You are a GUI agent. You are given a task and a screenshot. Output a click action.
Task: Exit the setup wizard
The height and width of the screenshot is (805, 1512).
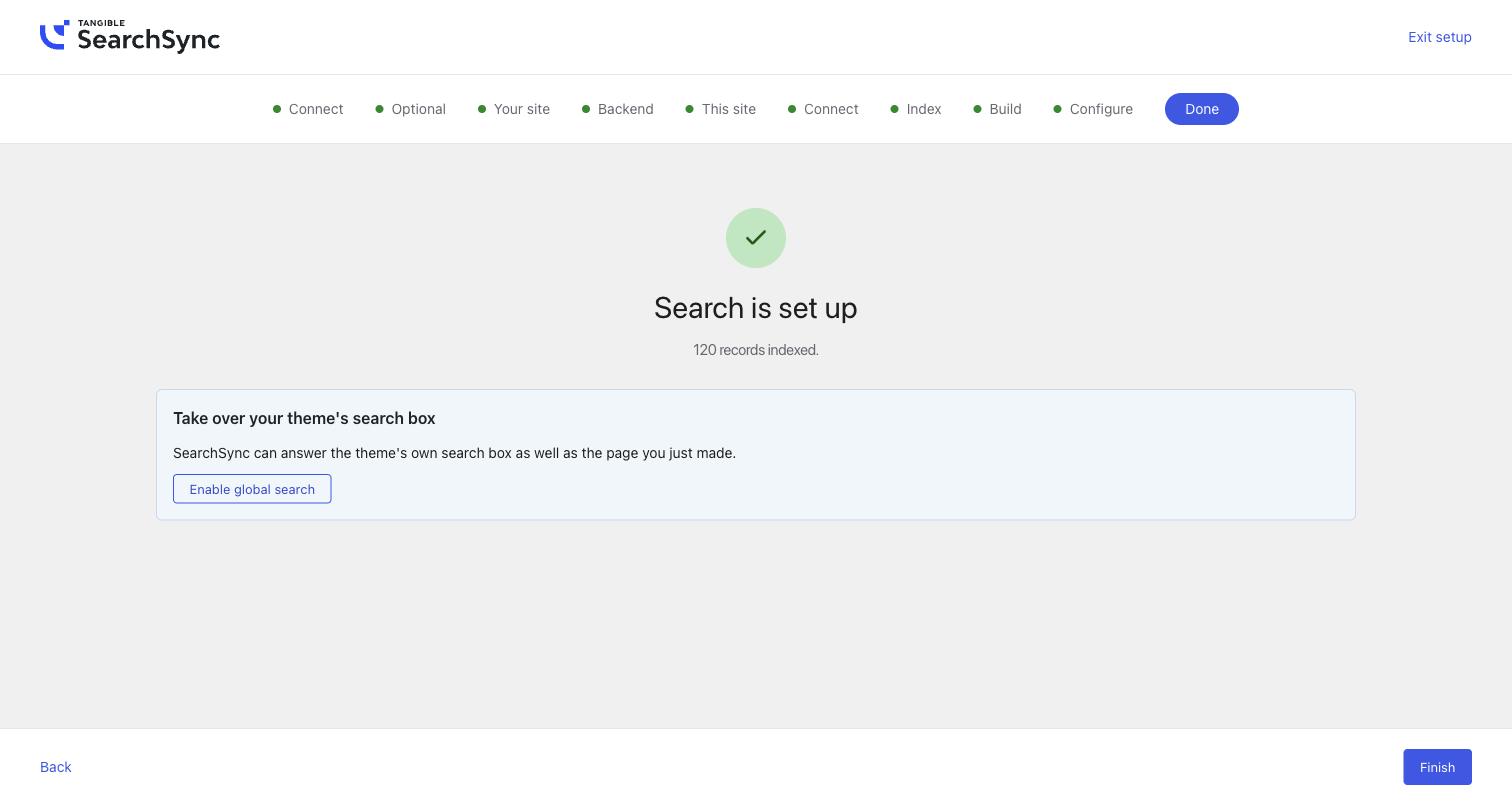pyautogui.click(x=1439, y=37)
